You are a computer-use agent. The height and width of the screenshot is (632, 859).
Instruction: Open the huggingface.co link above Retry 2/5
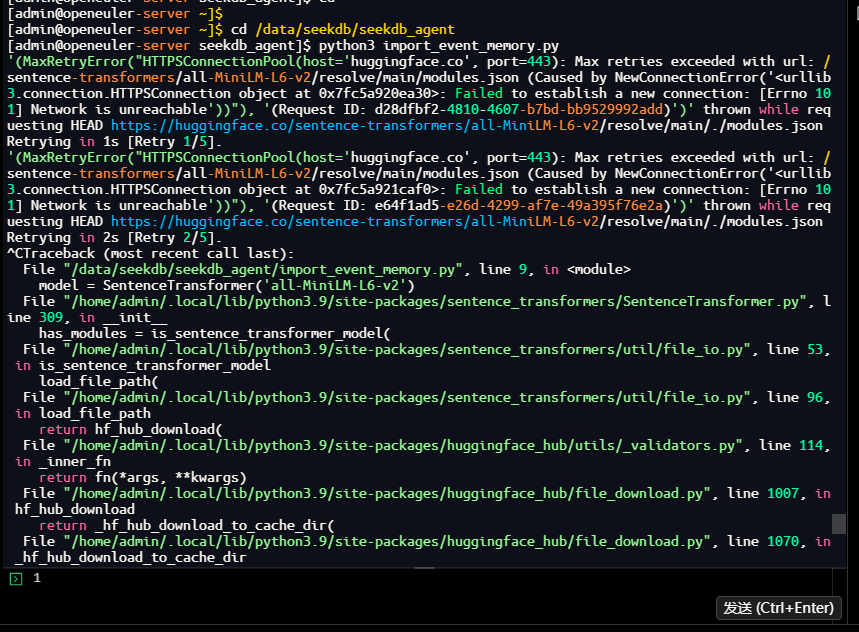click(466, 221)
